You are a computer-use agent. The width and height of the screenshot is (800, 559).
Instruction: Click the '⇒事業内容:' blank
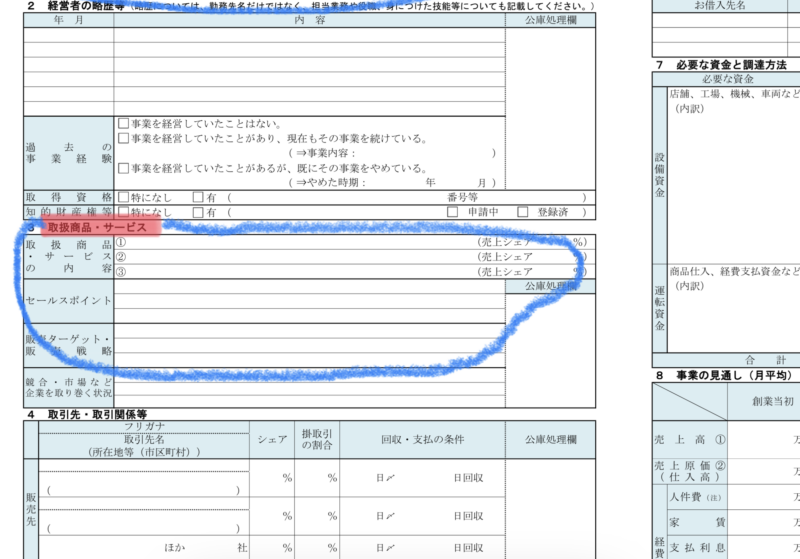point(423,153)
